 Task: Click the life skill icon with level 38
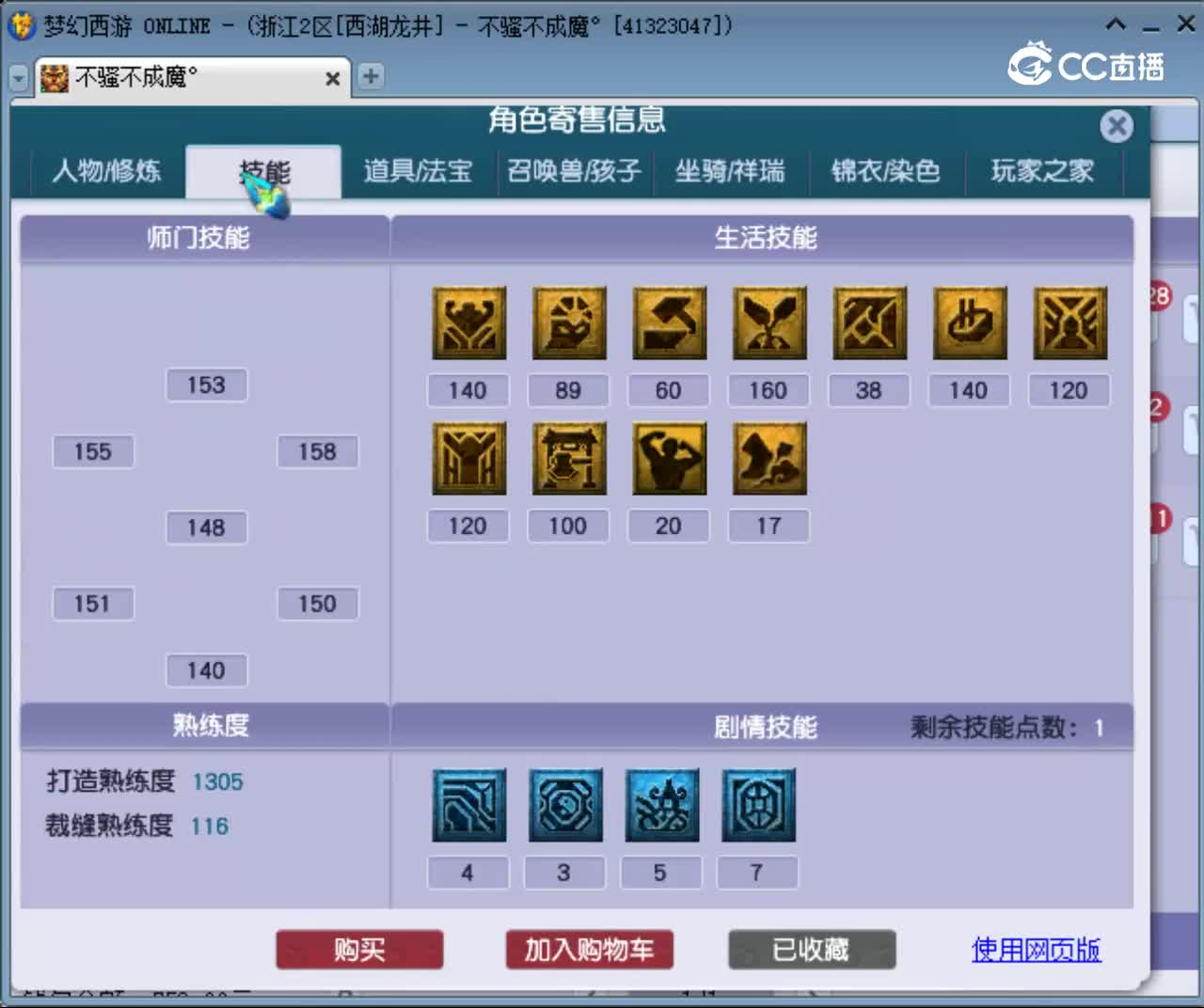870,323
